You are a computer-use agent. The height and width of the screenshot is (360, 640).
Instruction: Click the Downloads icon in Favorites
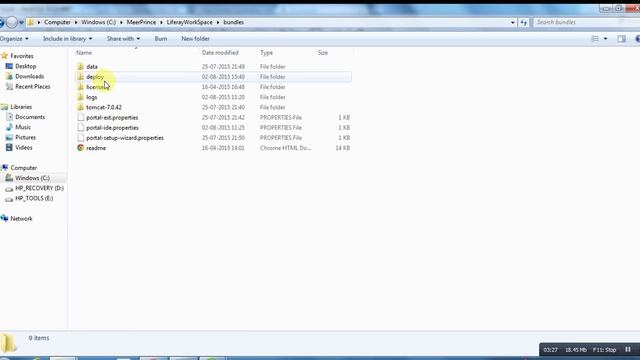tap(9, 76)
